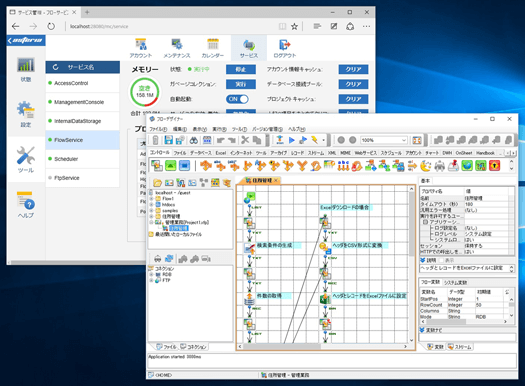Select the green Start component in palette

click(x=170, y=165)
